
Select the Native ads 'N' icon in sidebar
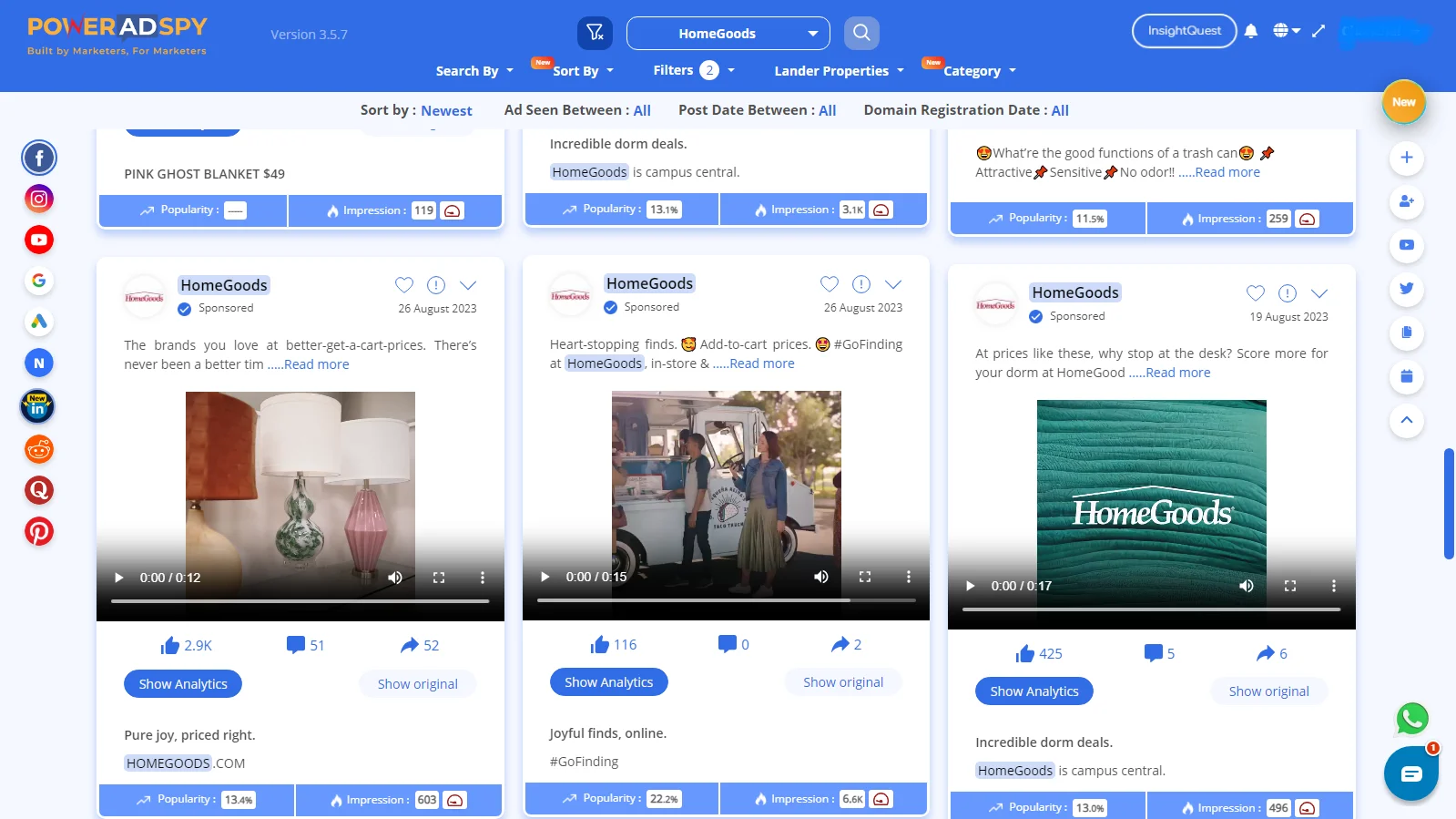click(39, 363)
